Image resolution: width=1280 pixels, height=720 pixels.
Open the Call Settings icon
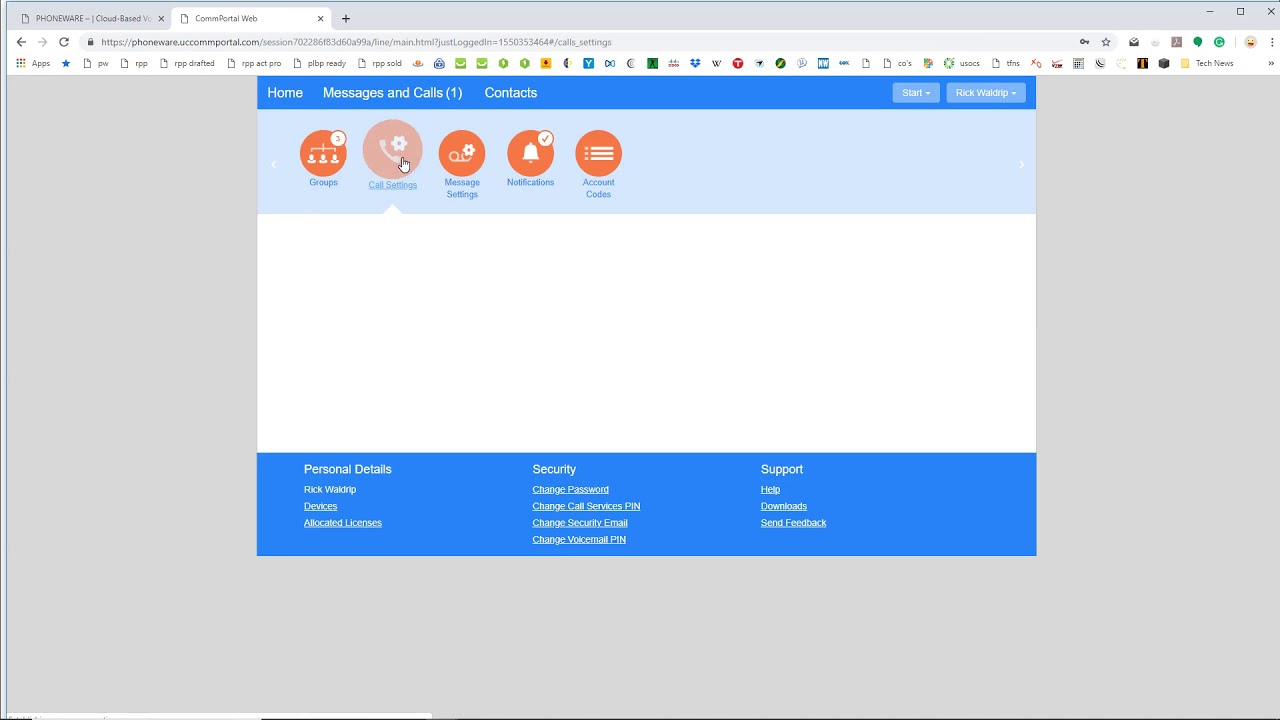[x=392, y=150]
